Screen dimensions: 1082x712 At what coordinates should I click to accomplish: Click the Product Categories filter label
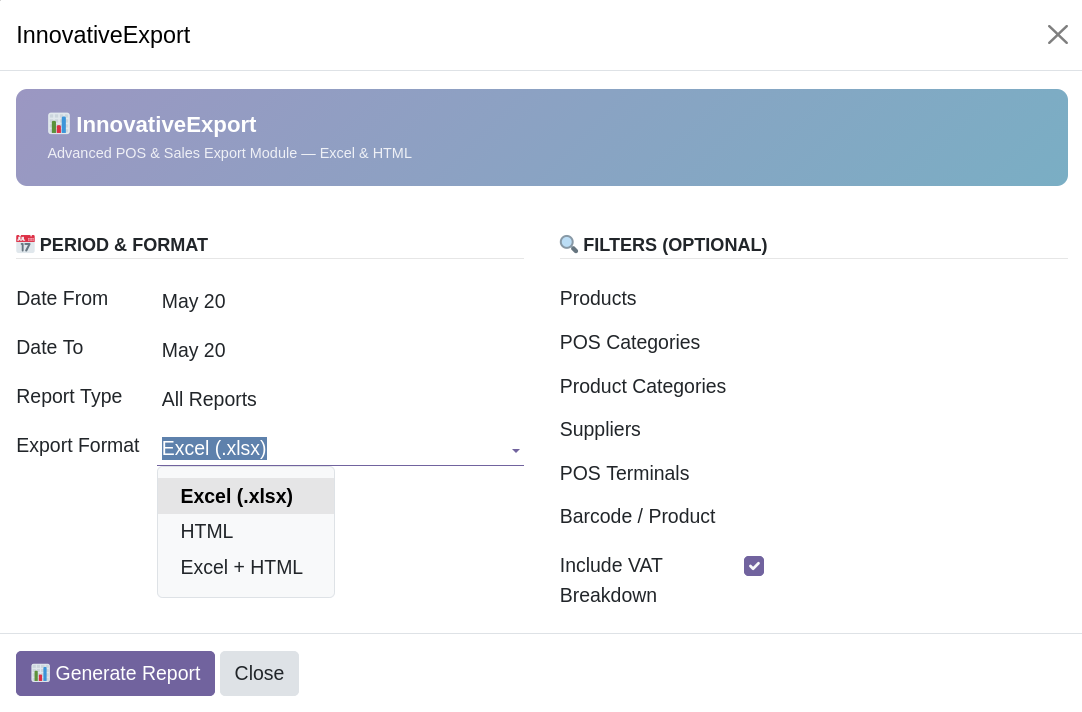pyautogui.click(x=643, y=386)
